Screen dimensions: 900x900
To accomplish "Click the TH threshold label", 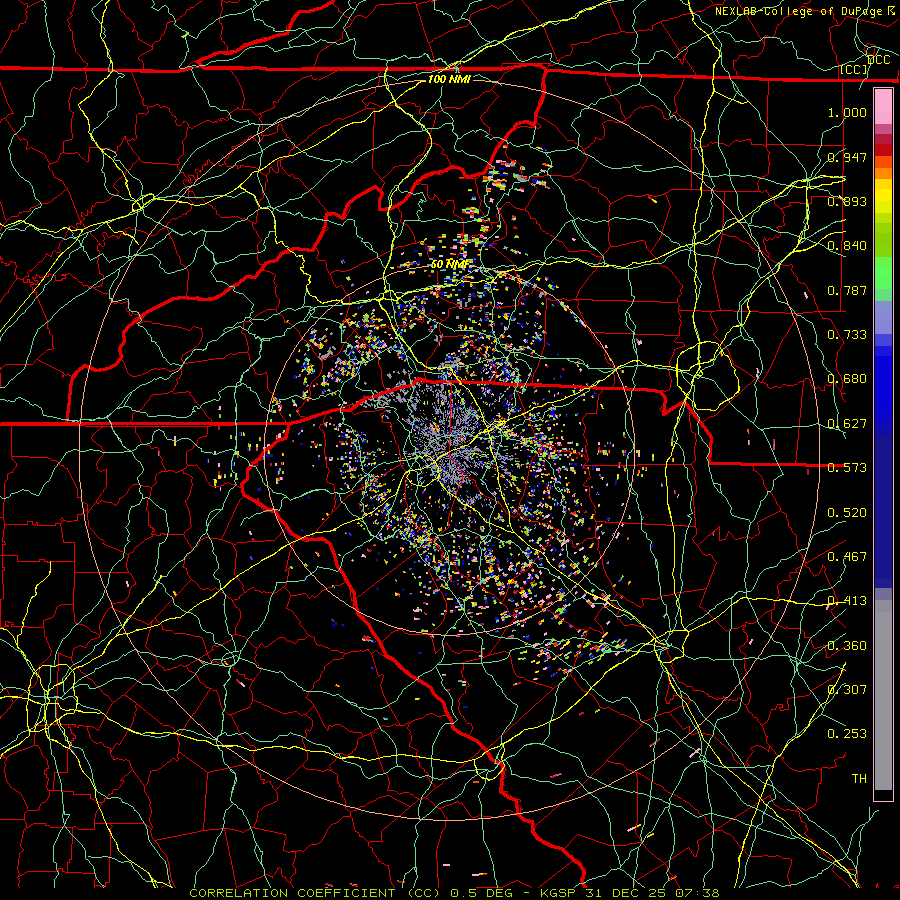I will 859,779.
